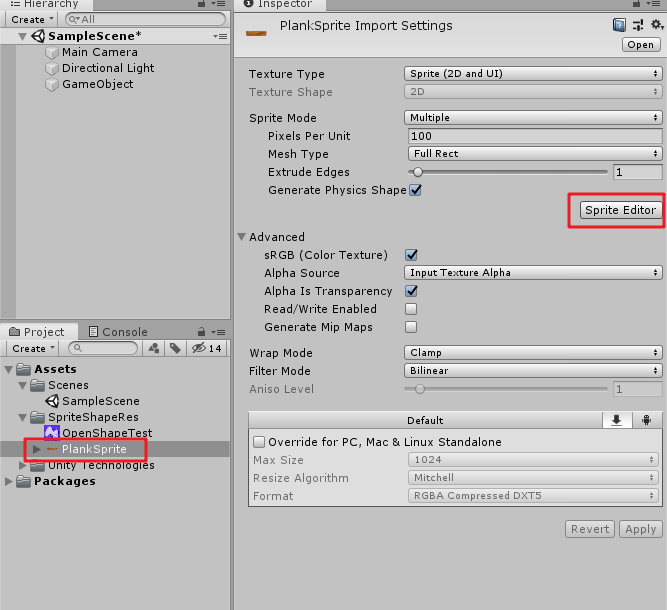Toggle Alpha Is Transparency checkbox
Image resolution: width=667 pixels, height=610 pixels.
[411, 291]
